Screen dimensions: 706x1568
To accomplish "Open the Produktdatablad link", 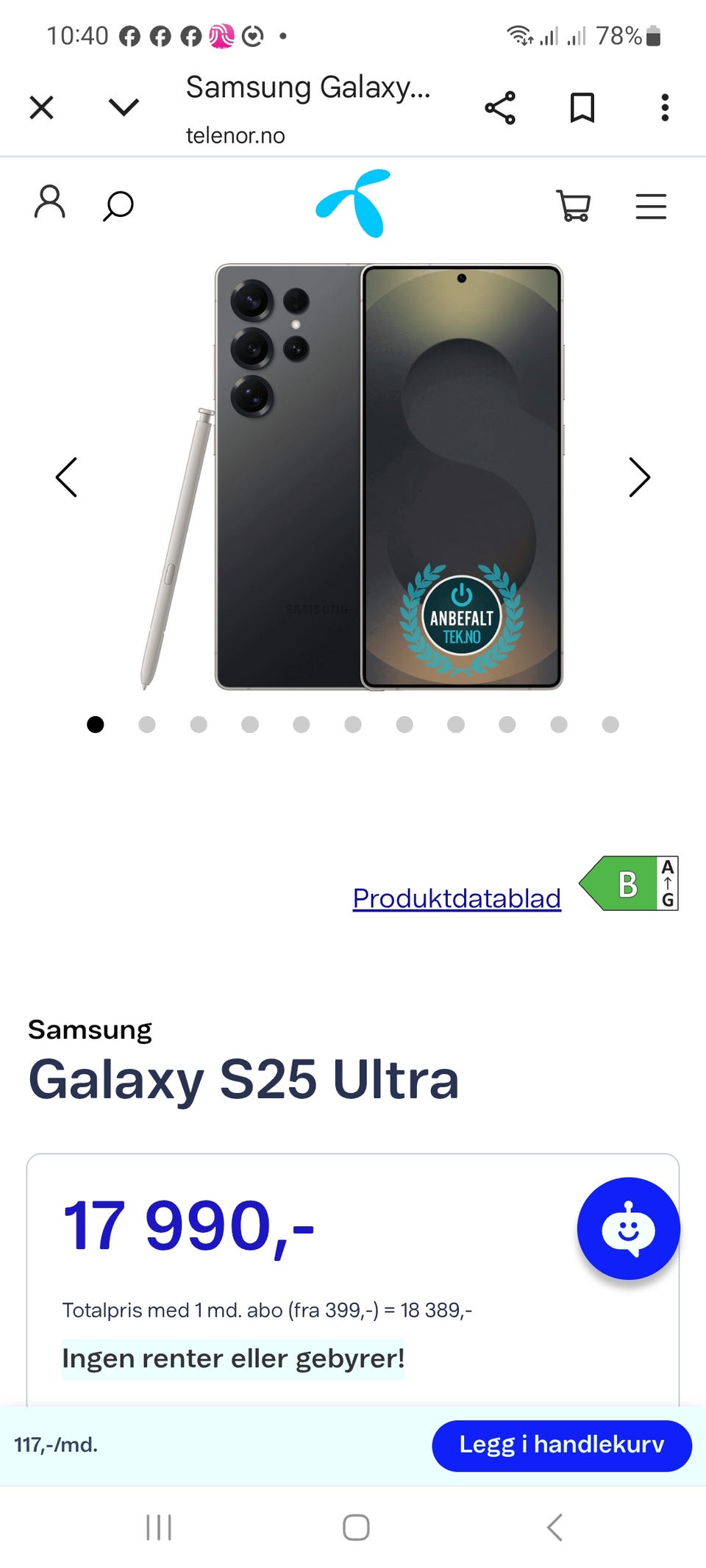I will [457, 898].
